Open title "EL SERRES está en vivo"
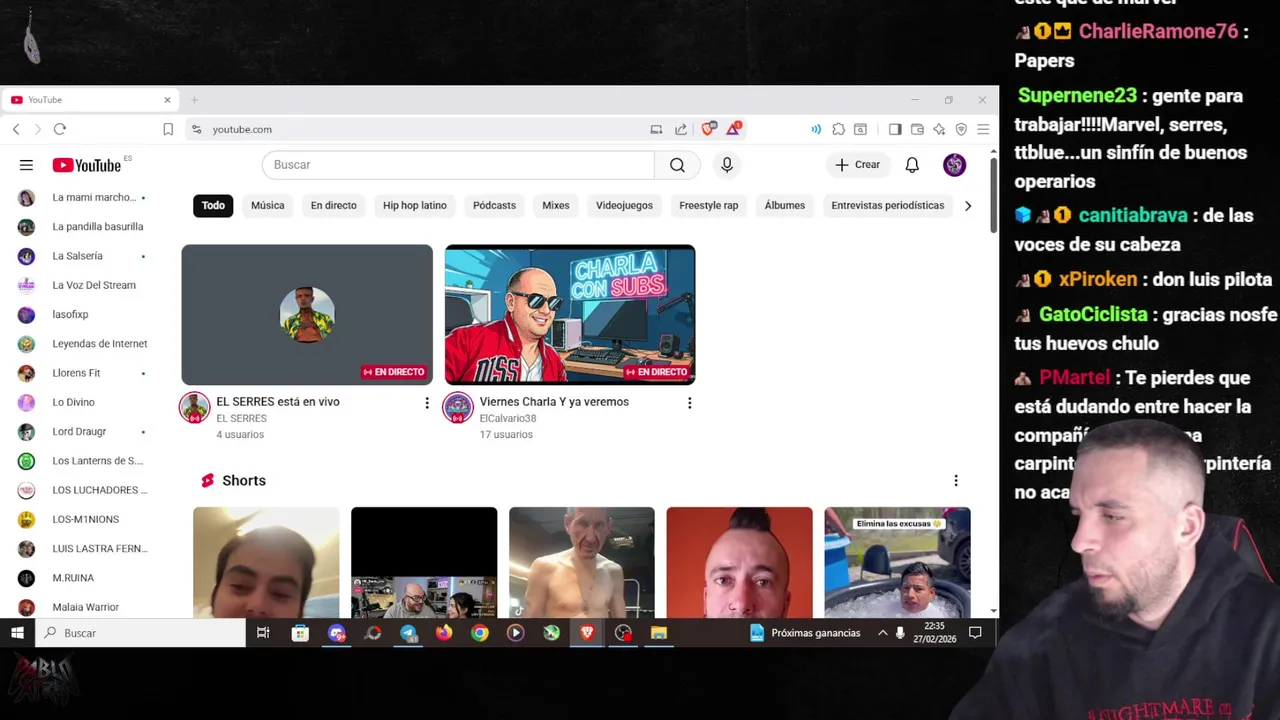Image resolution: width=1280 pixels, height=720 pixels. [x=278, y=402]
